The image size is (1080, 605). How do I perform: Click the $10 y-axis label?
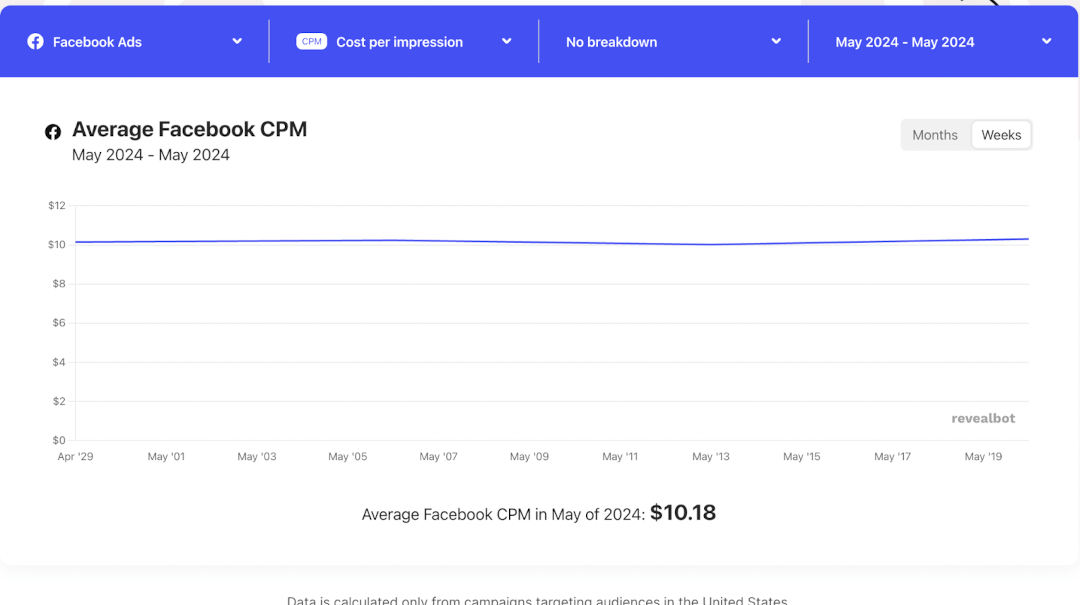tap(56, 245)
